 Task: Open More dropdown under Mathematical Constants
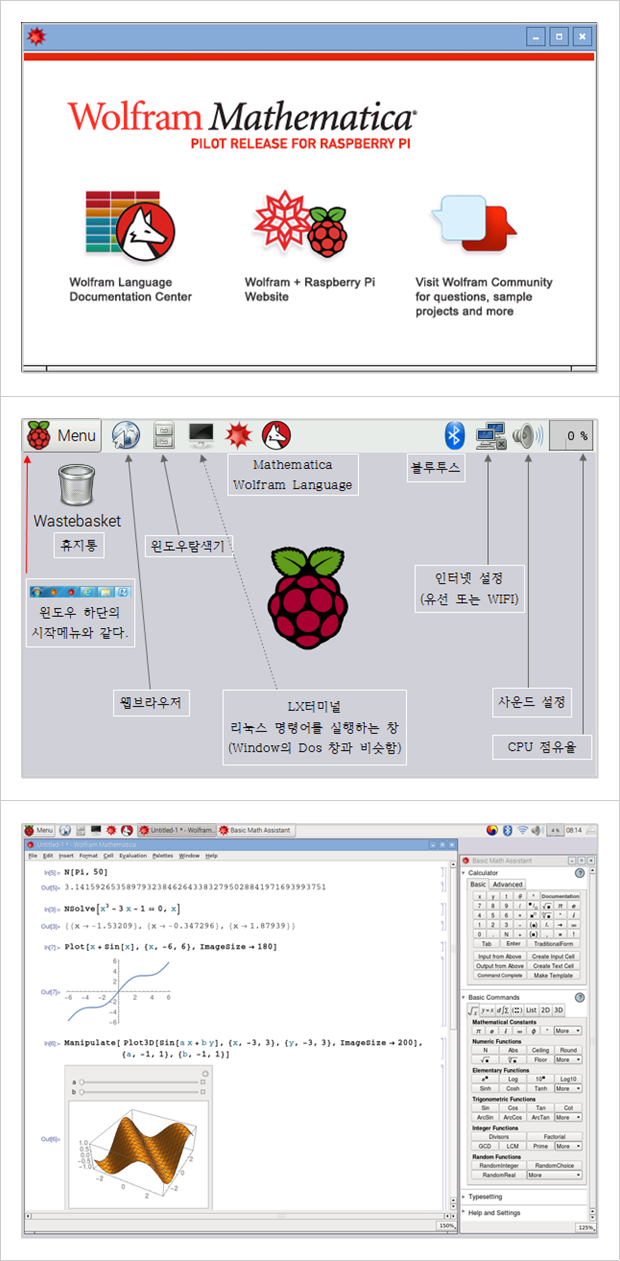(568, 1031)
